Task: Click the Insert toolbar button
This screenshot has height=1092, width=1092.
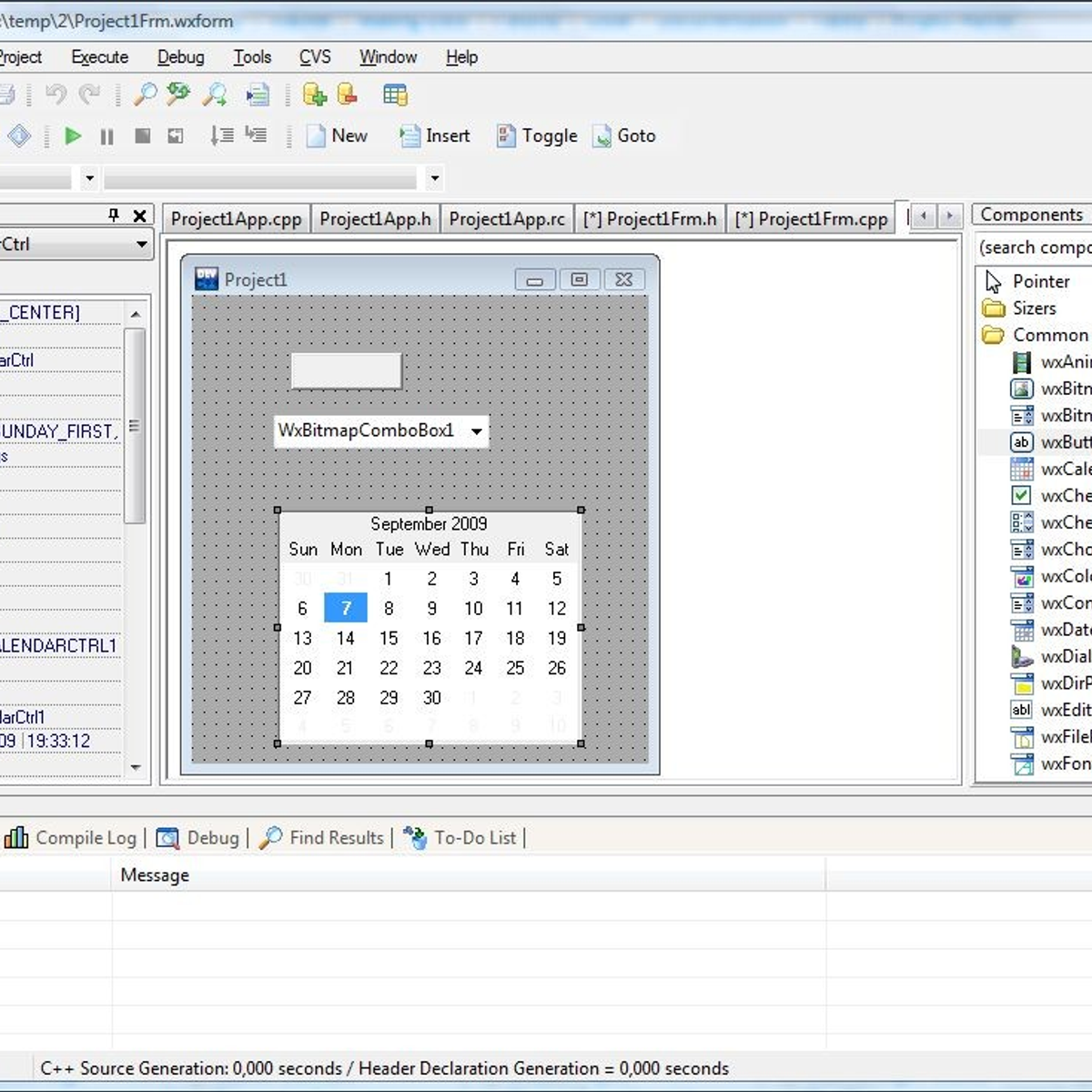Action: point(435,136)
